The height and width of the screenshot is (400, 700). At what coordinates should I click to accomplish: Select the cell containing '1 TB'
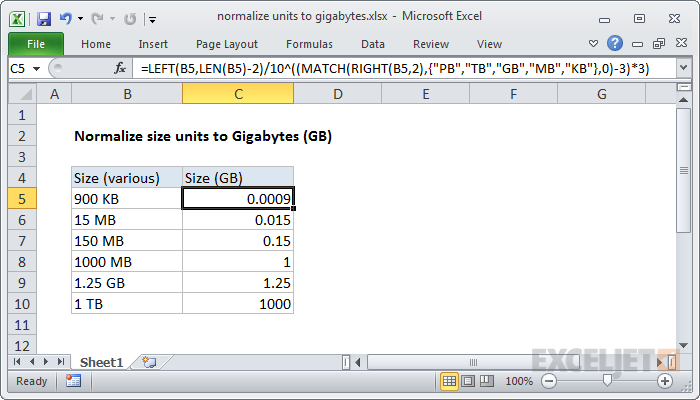point(127,304)
